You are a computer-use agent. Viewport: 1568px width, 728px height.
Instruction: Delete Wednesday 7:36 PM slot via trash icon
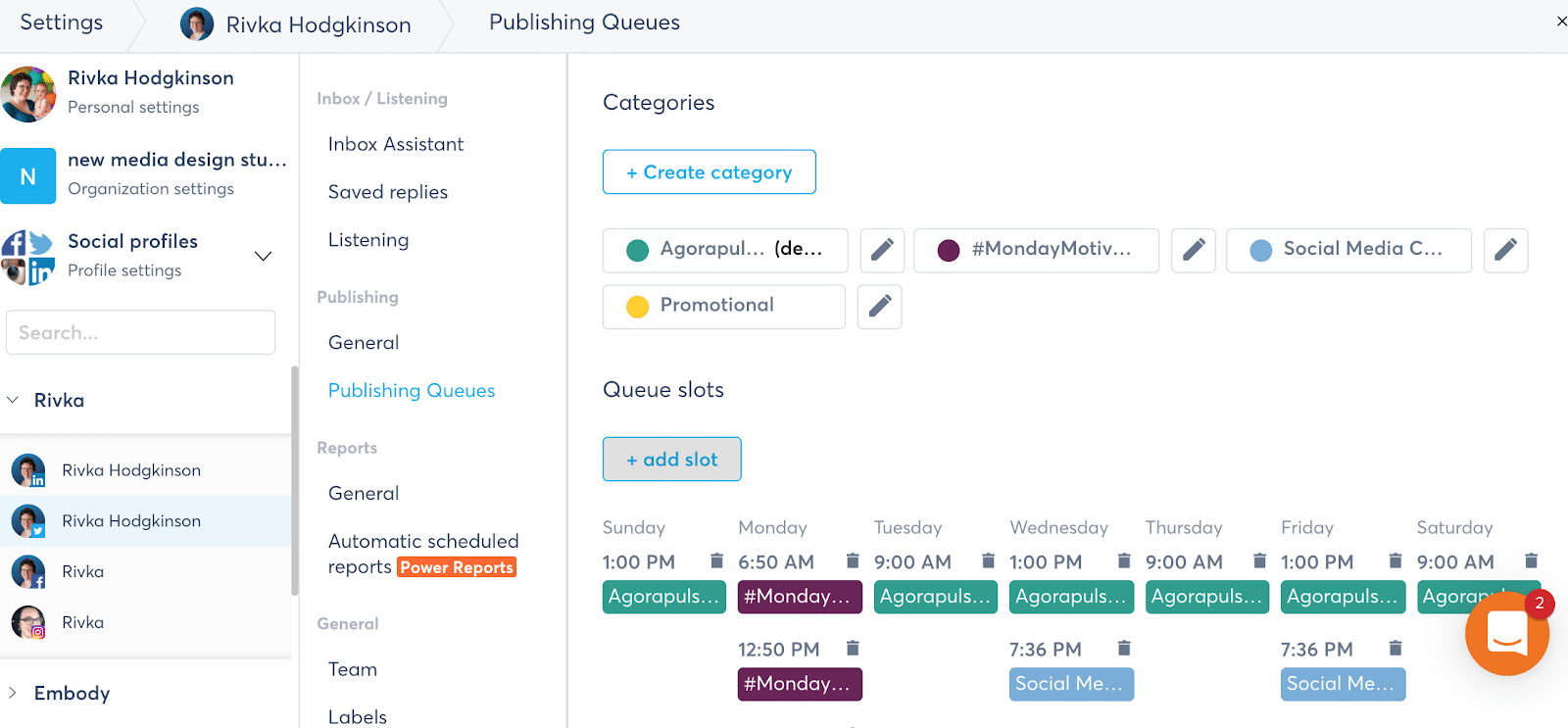[x=1124, y=648]
